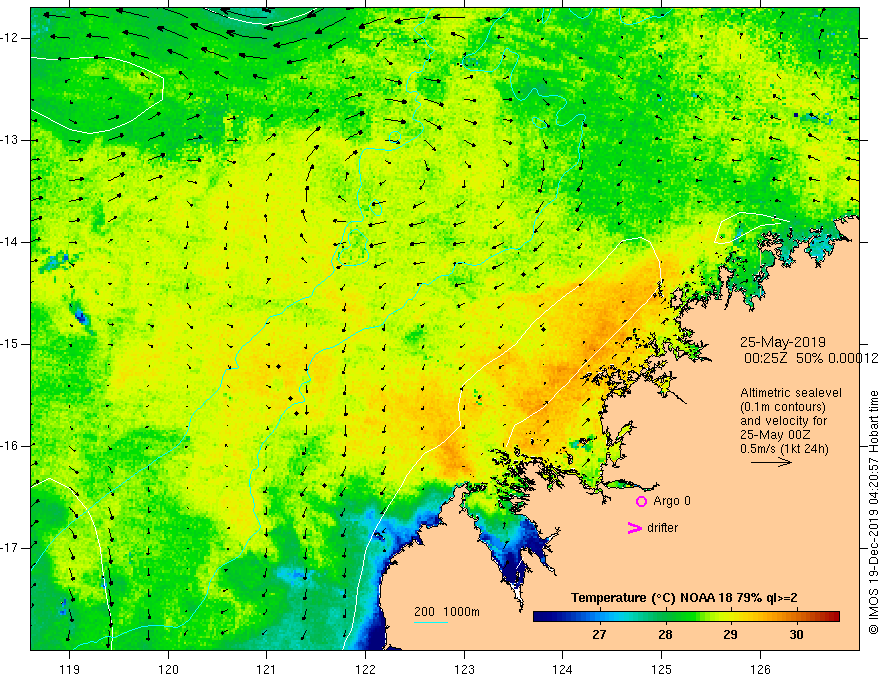Click the IMOS copyright vertical text
This screenshot has height=680, width=880.
tap(873, 512)
